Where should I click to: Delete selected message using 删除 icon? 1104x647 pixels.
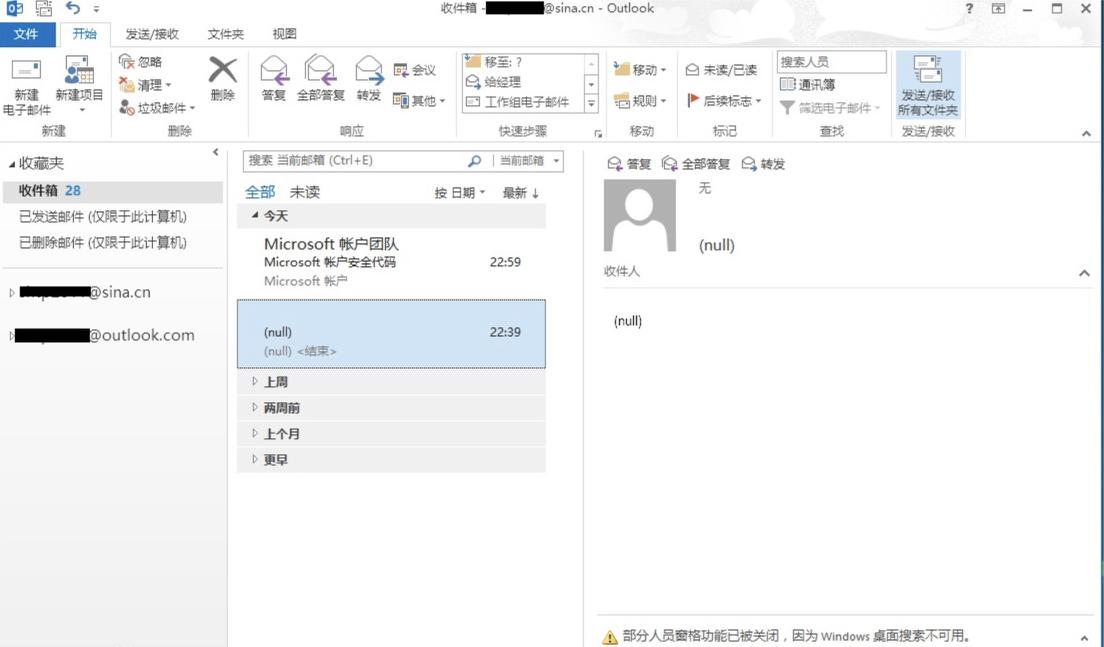(x=222, y=78)
